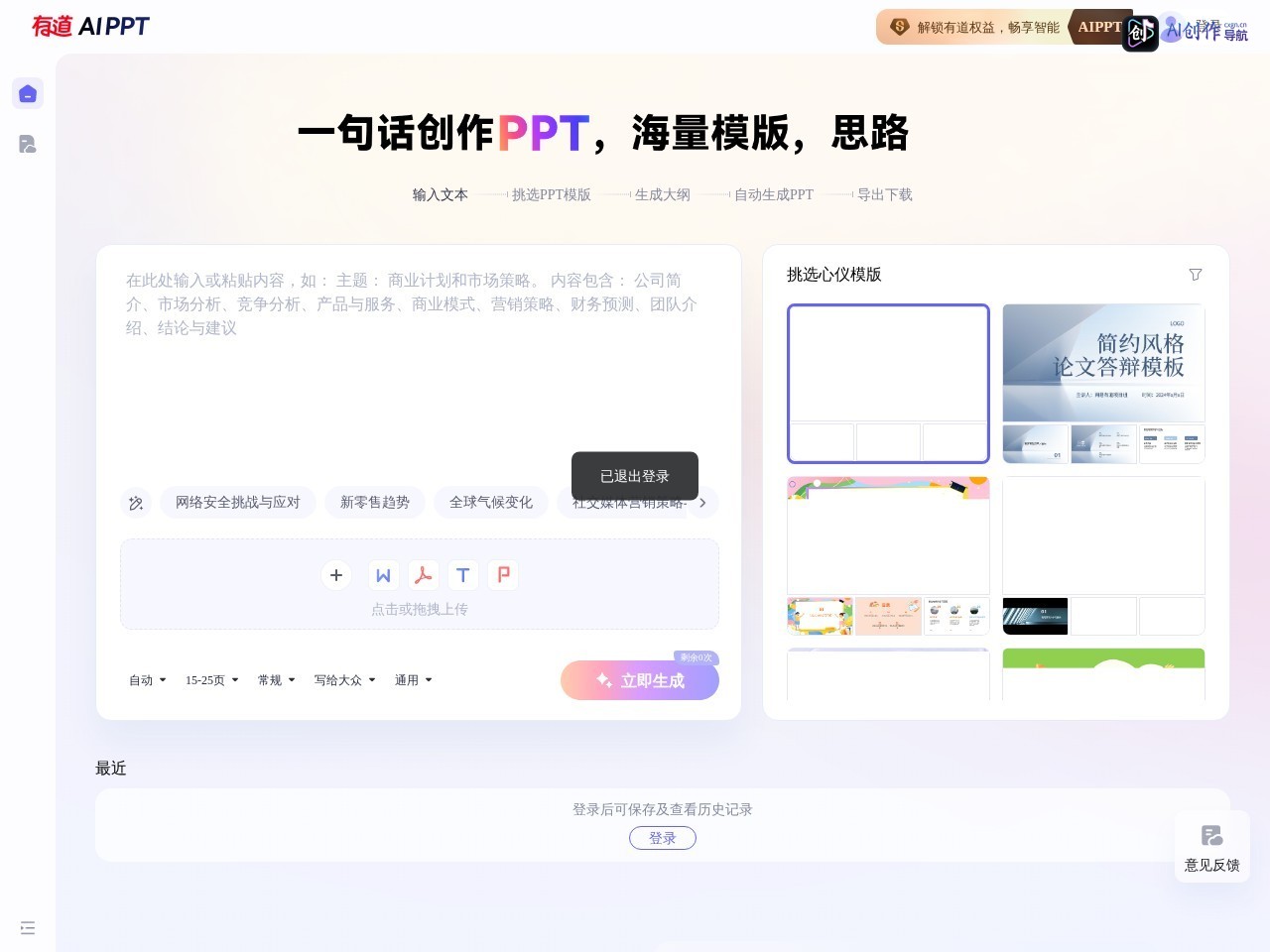Select the colorful cartoon border template
This screenshot has height=952, width=1270.
click(x=888, y=555)
